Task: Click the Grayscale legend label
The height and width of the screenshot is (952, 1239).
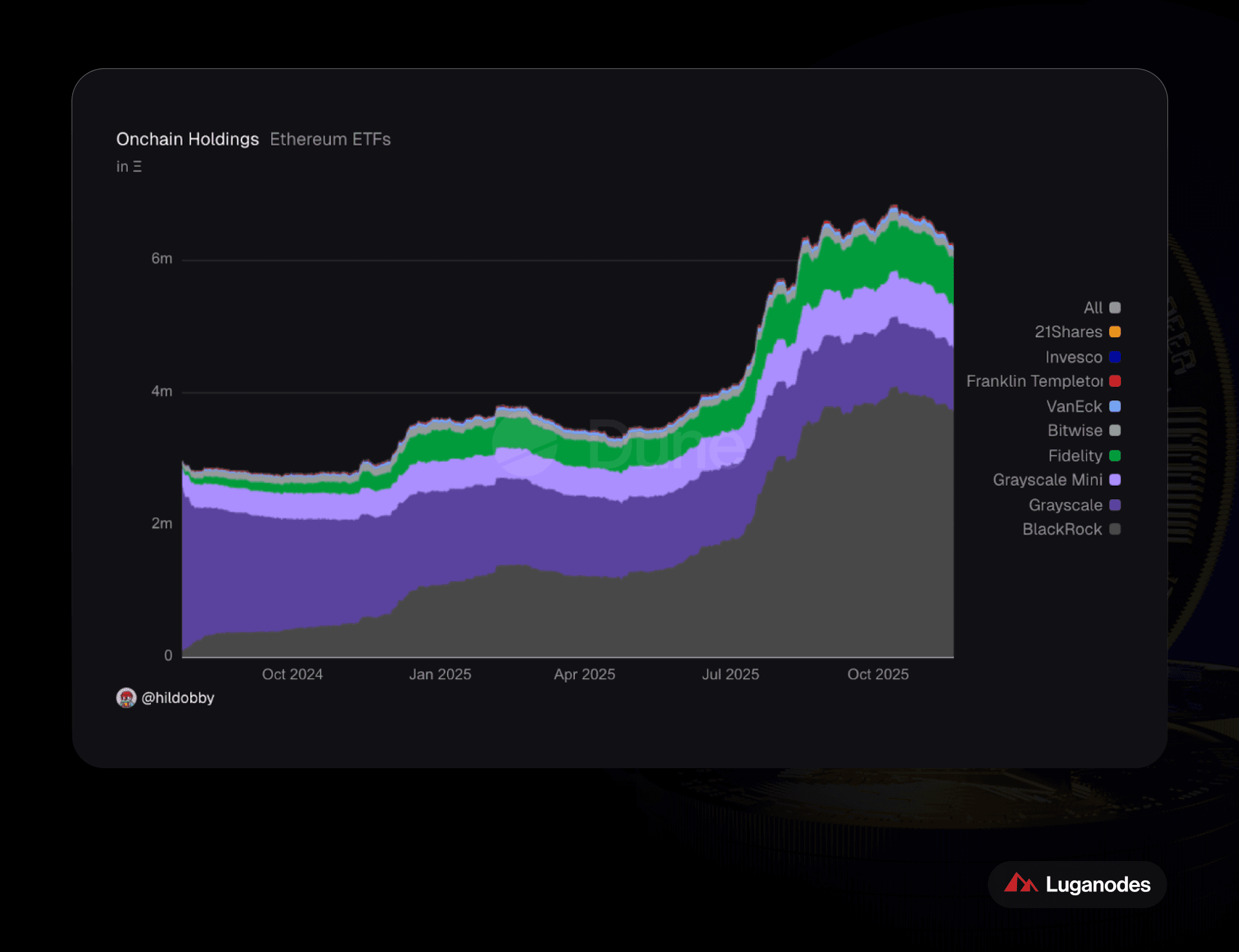Action: tap(1065, 505)
